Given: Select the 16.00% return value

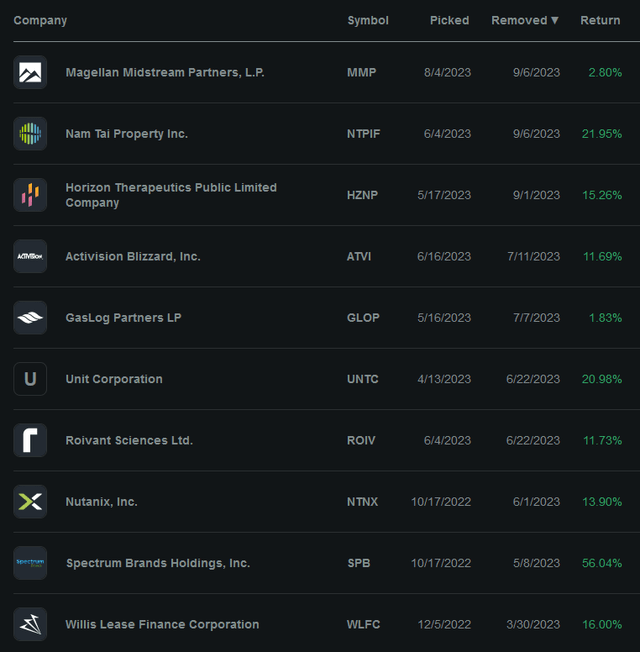Looking at the screenshot, I should (602, 625).
